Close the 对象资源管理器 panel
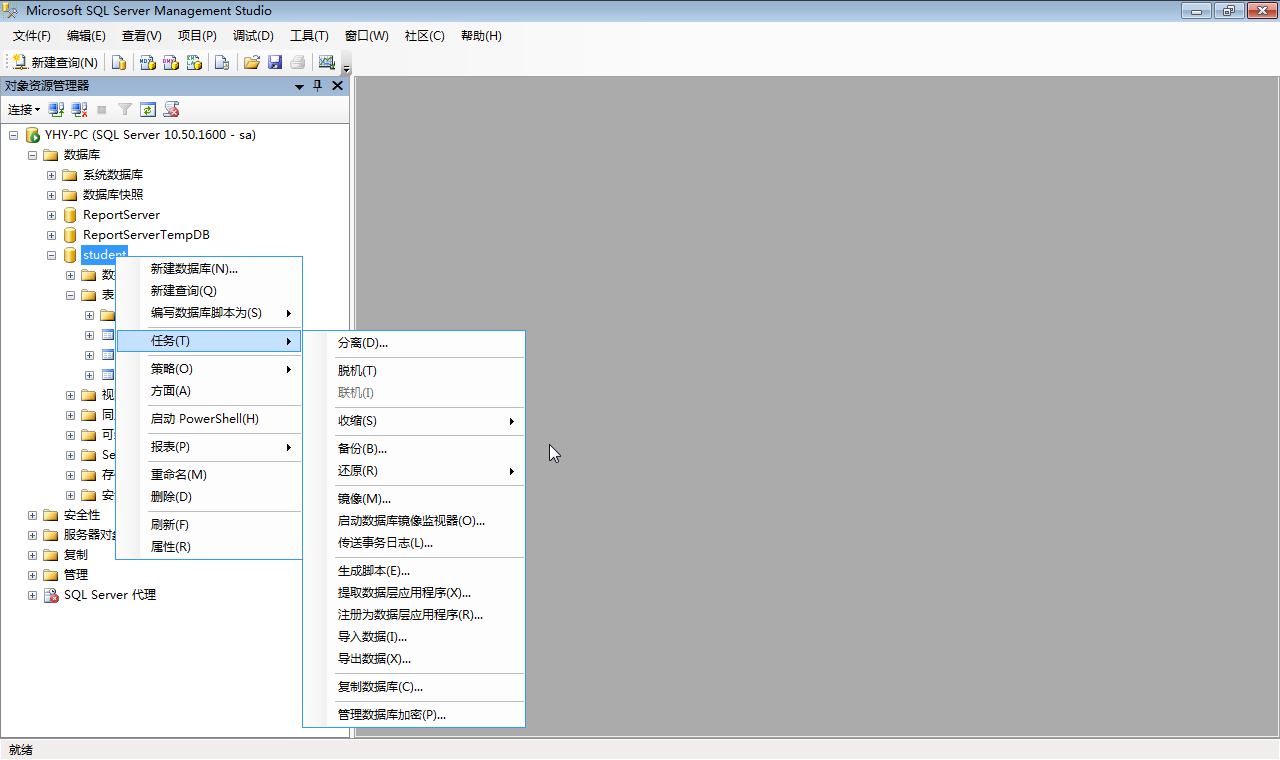This screenshot has width=1280, height=760. click(337, 86)
